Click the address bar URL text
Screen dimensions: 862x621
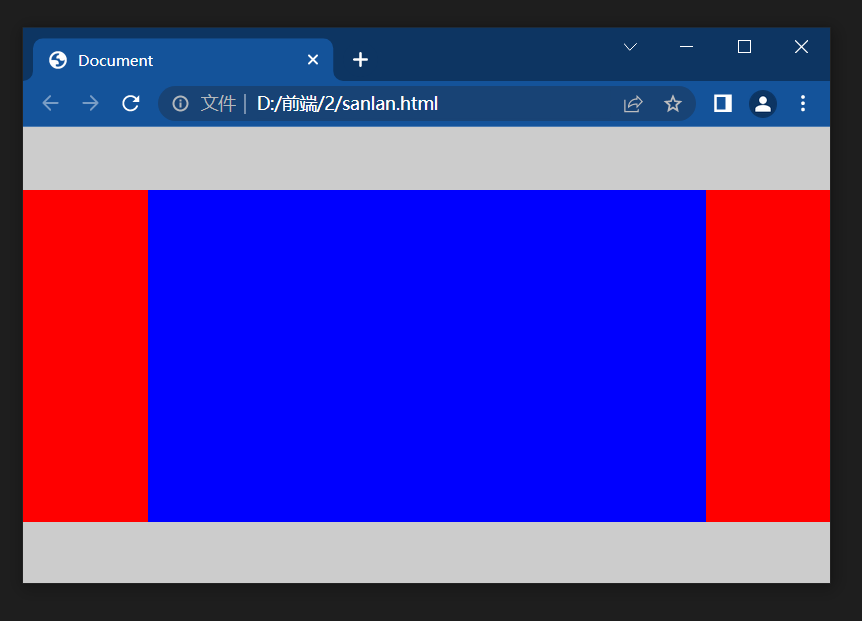click(x=347, y=103)
